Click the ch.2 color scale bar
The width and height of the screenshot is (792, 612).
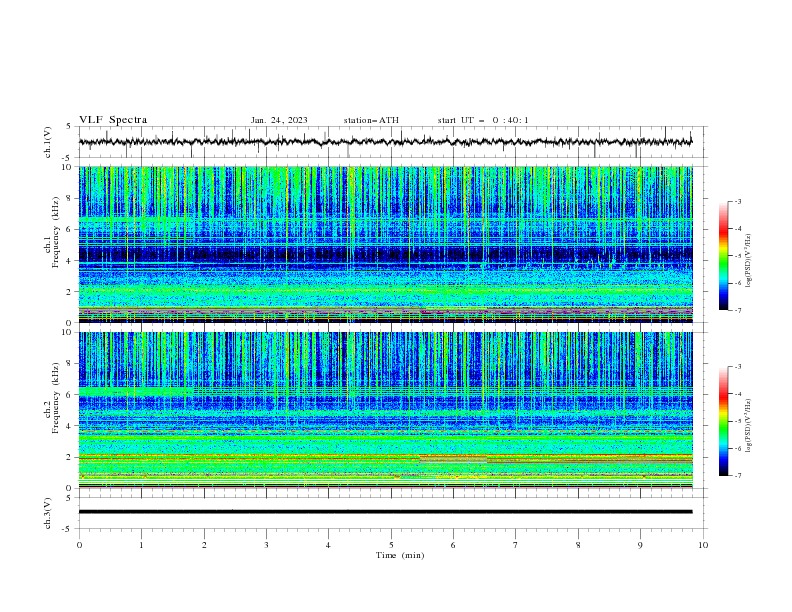723,421
